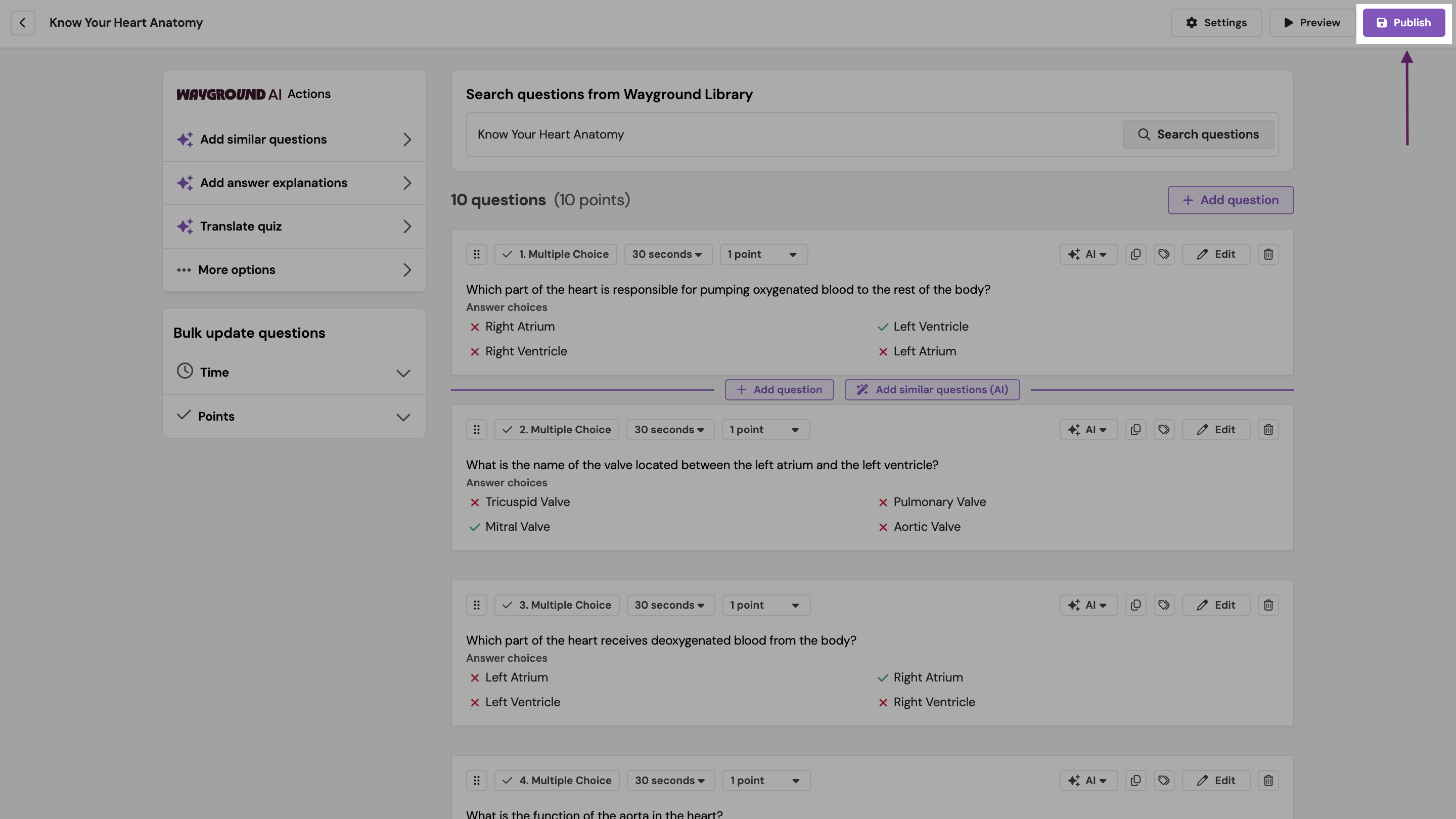1456x819 pixels.
Task: Click the drag handle on question 4
Action: [476, 780]
